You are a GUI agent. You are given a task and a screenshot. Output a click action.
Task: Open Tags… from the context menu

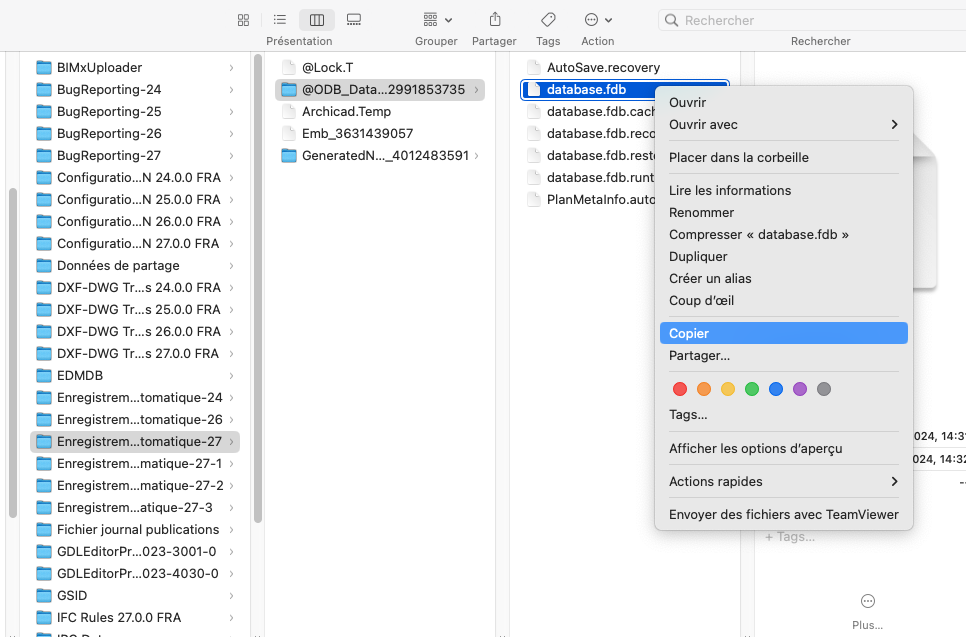coord(784,415)
